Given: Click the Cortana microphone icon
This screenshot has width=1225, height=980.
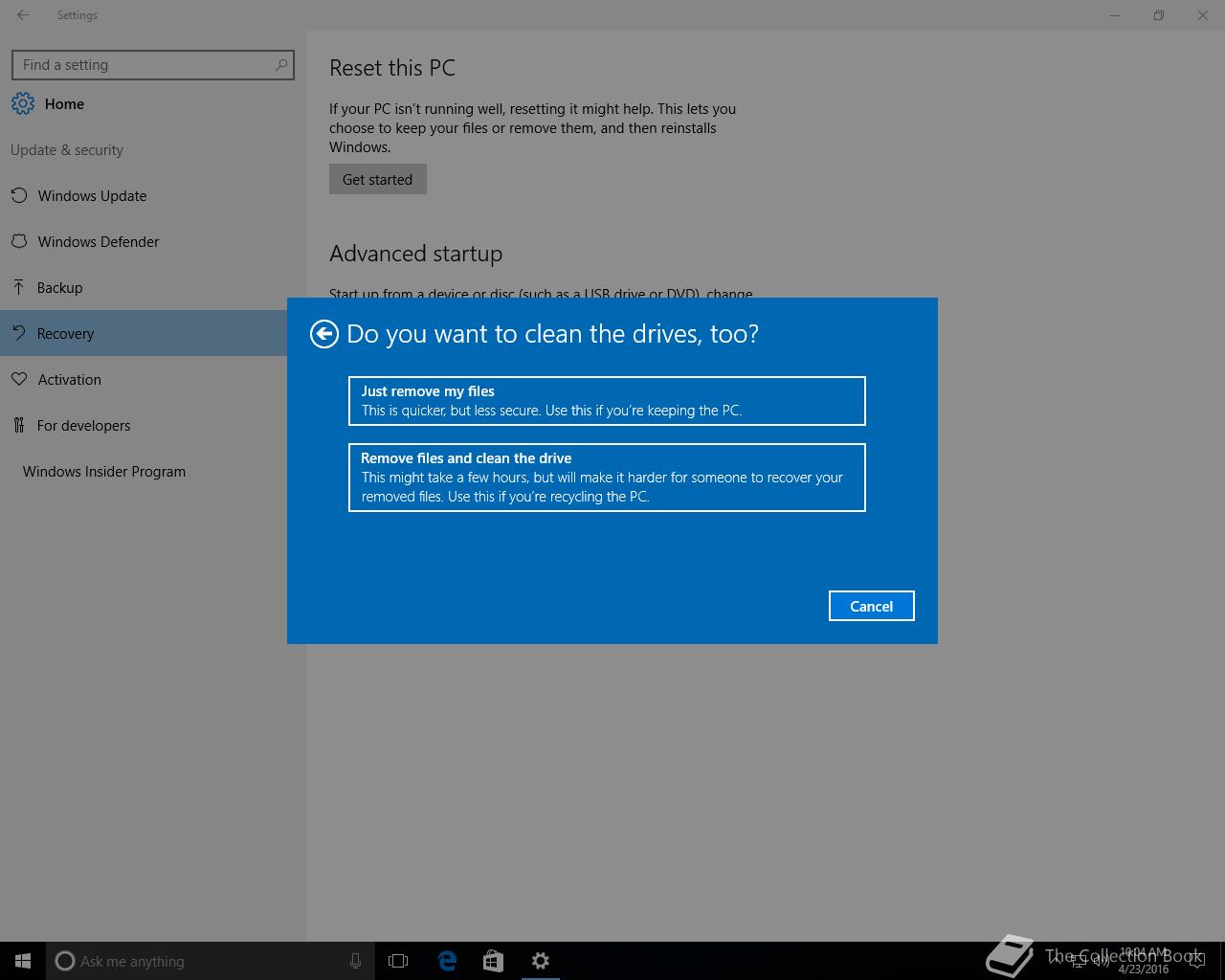Looking at the screenshot, I should [x=355, y=961].
